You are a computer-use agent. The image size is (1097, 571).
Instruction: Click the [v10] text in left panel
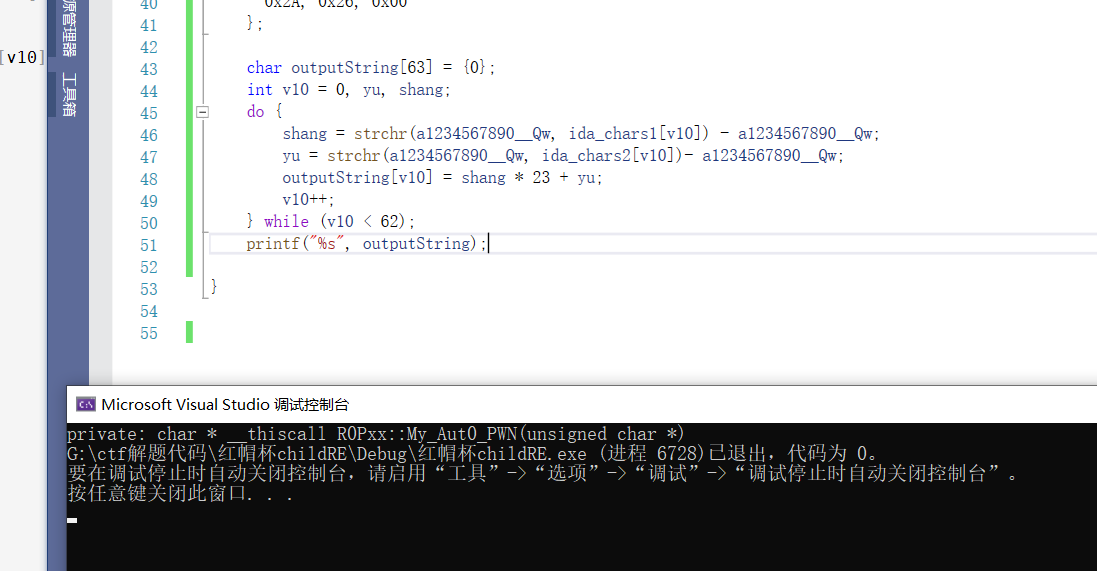click(23, 57)
